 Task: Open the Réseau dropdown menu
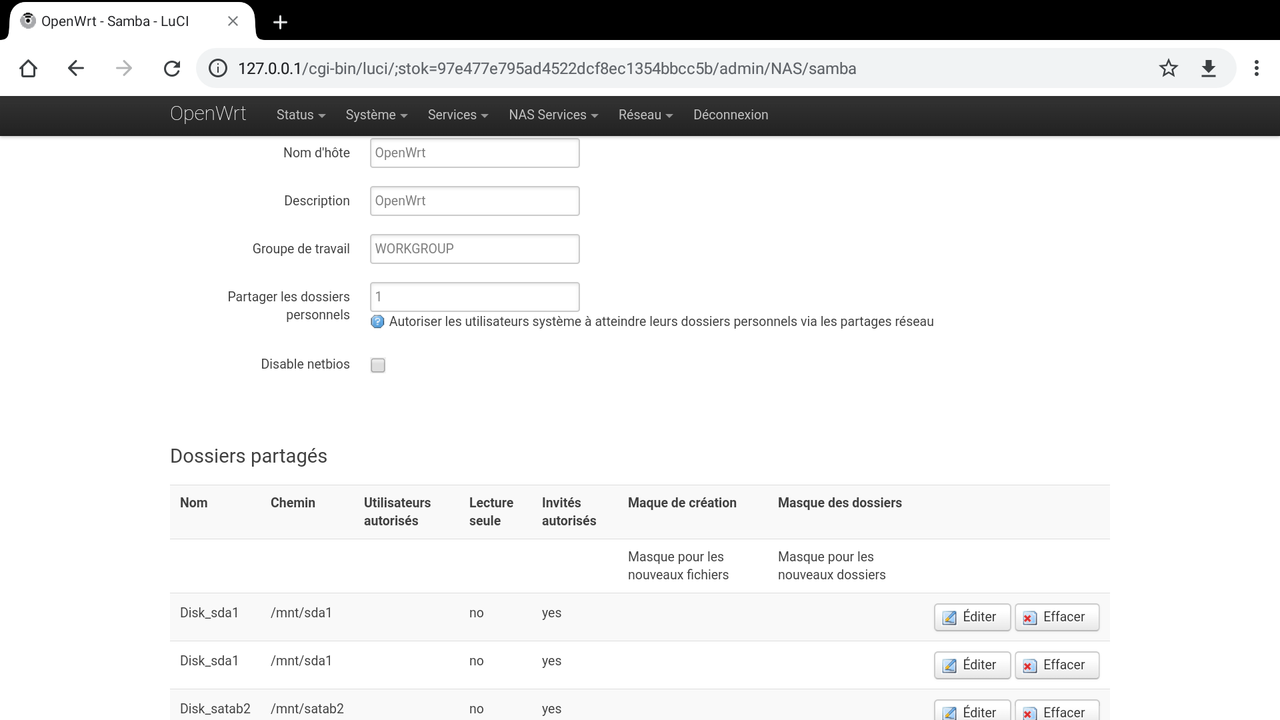(645, 115)
